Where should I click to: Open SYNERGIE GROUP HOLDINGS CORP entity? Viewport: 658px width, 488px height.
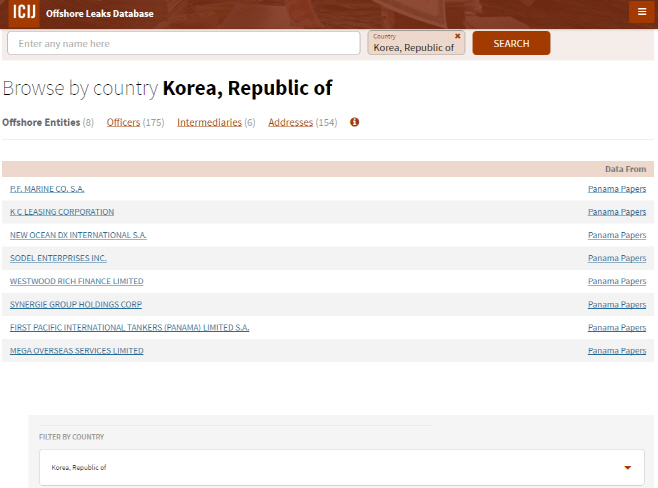point(76,304)
